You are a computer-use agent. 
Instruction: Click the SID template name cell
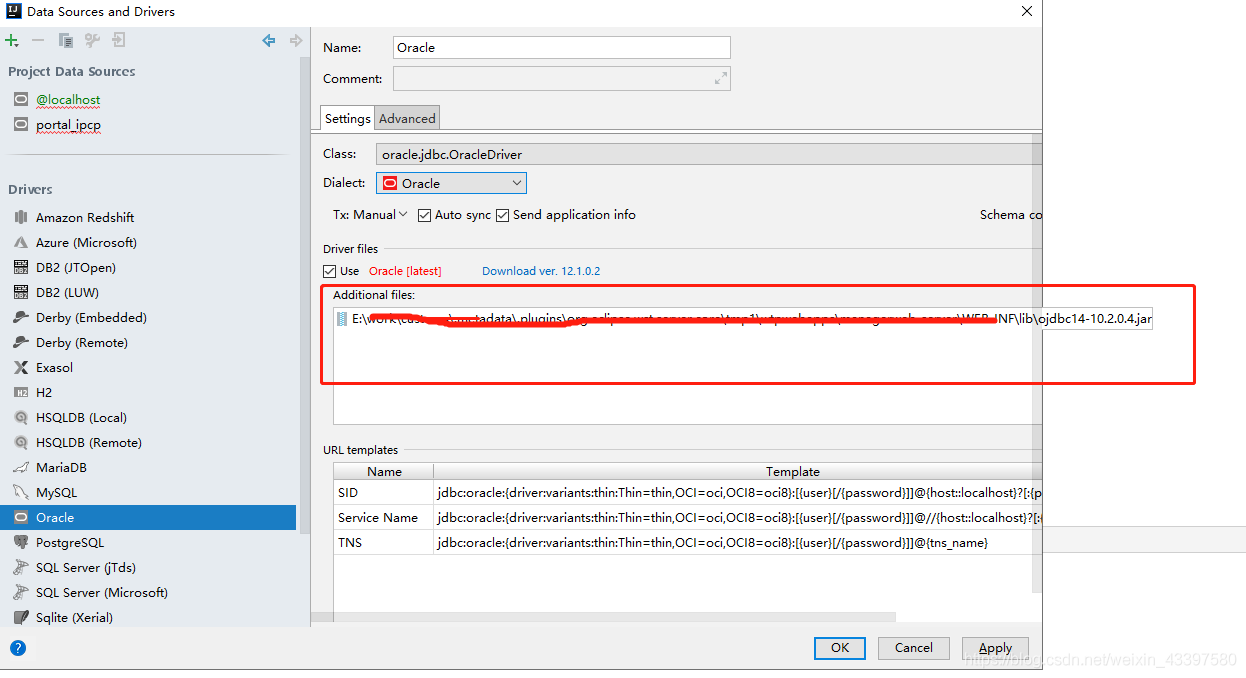384,493
